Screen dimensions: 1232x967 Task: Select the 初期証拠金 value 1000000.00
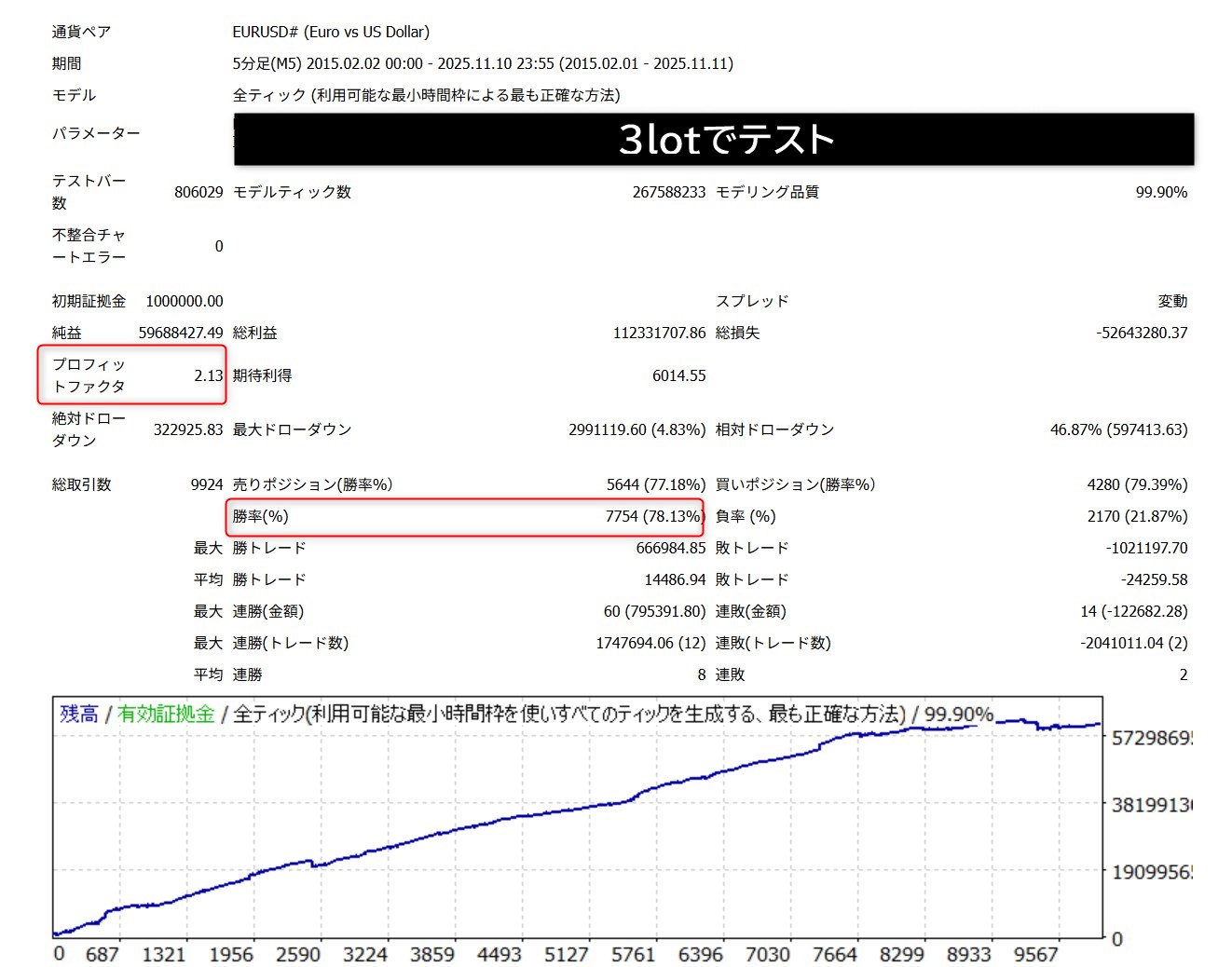[185, 301]
